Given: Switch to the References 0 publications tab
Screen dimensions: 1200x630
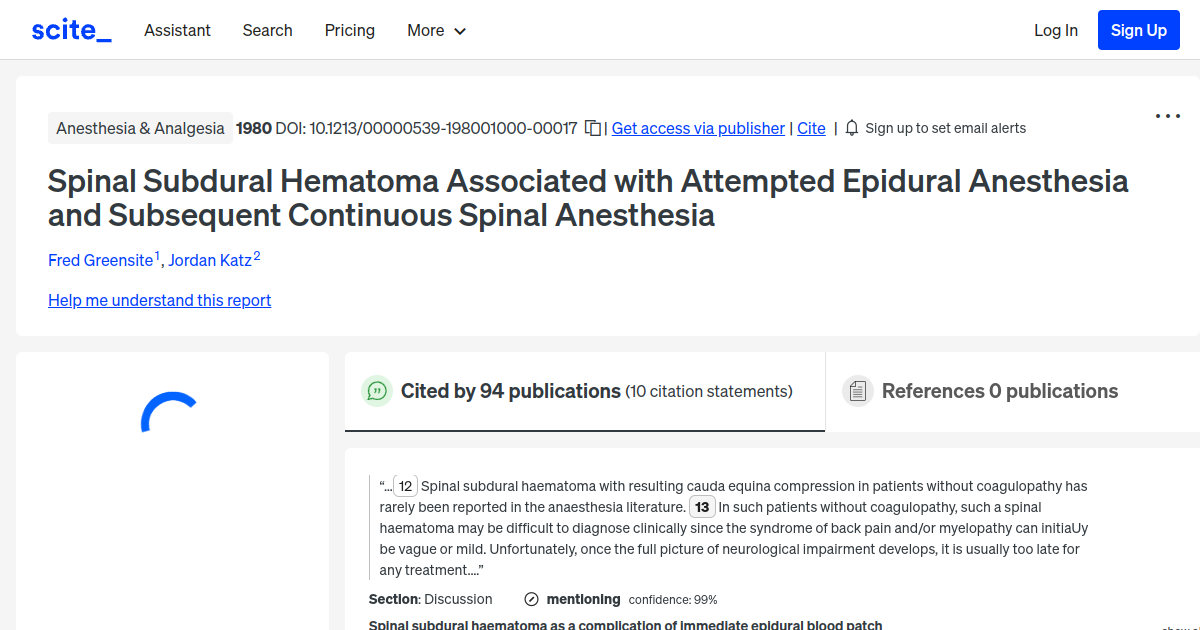Looking at the screenshot, I should click(x=999, y=391).
